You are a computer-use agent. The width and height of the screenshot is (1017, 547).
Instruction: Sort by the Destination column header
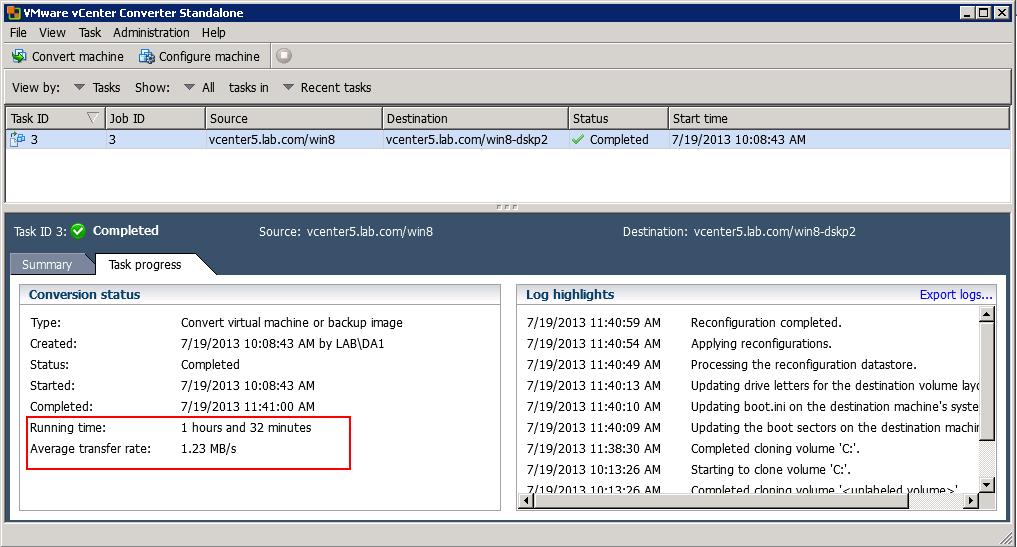(x=475, y=119)
